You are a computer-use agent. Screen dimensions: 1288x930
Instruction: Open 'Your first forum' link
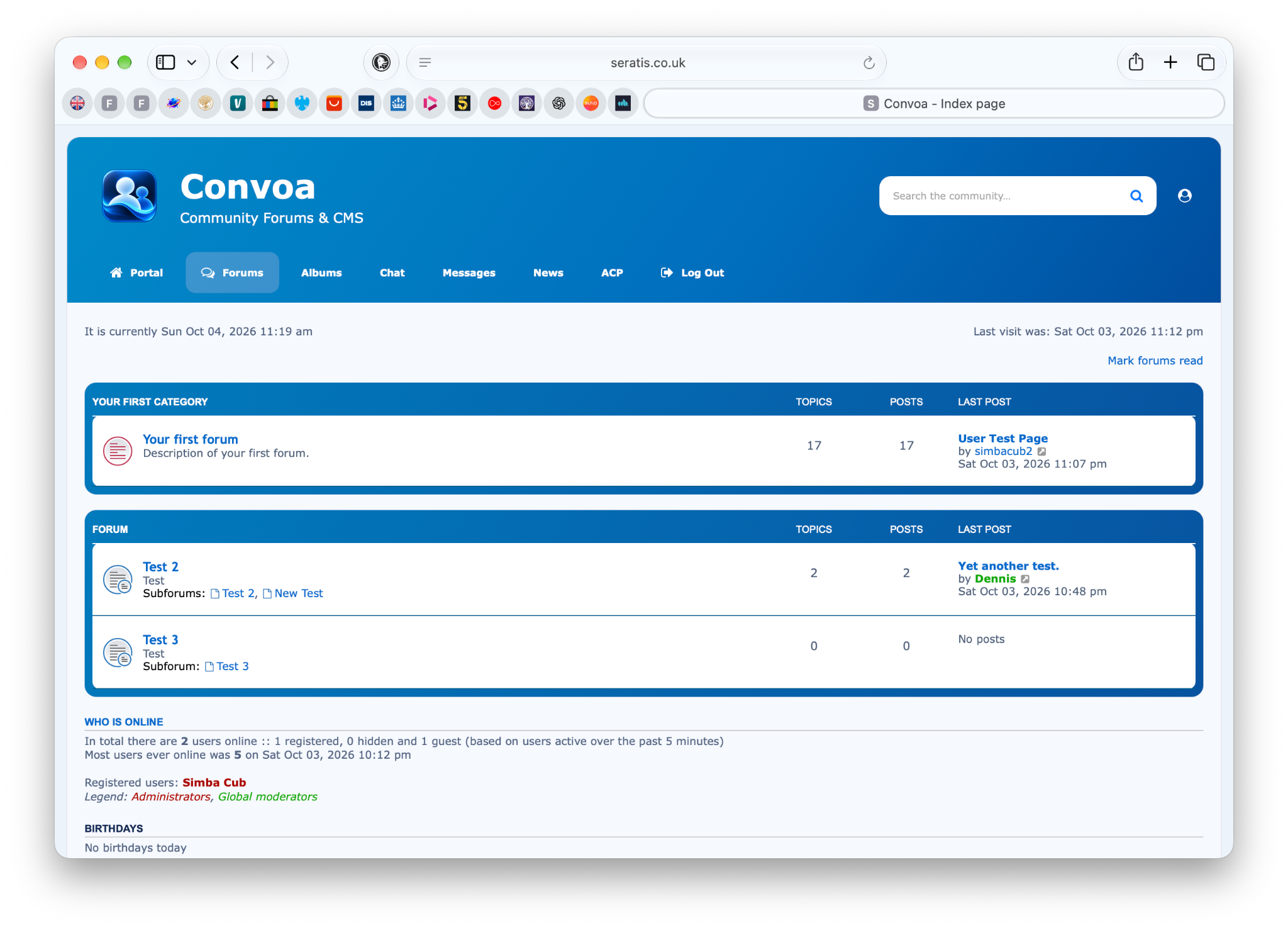pos(190,439)
